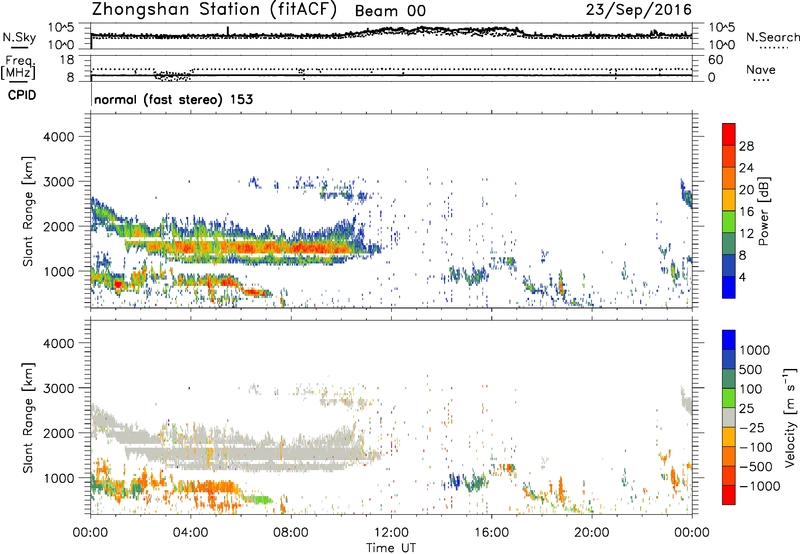The image size is (800, 554).
Task: Click the 'Zhongshan Station (fitACF)' title
Action: tap(214, 10)
